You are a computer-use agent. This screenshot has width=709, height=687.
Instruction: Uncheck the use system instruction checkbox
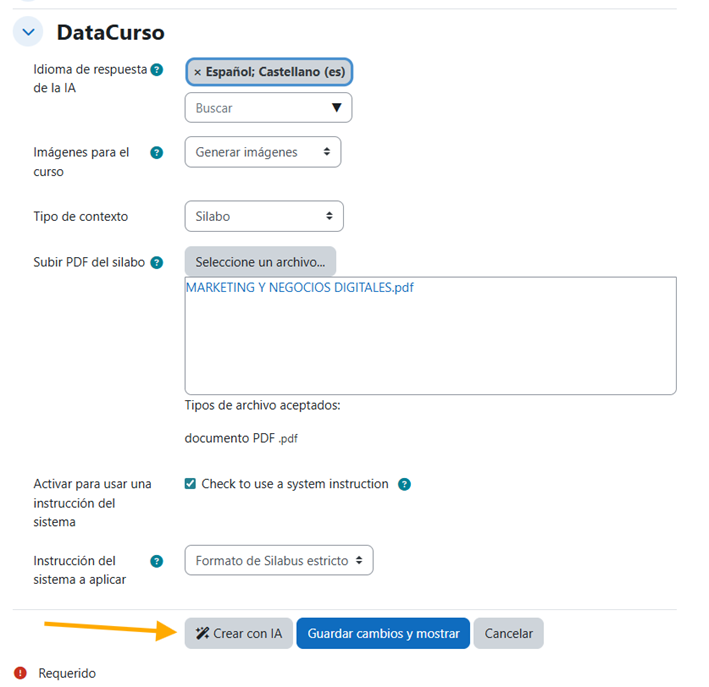[191, 484]
